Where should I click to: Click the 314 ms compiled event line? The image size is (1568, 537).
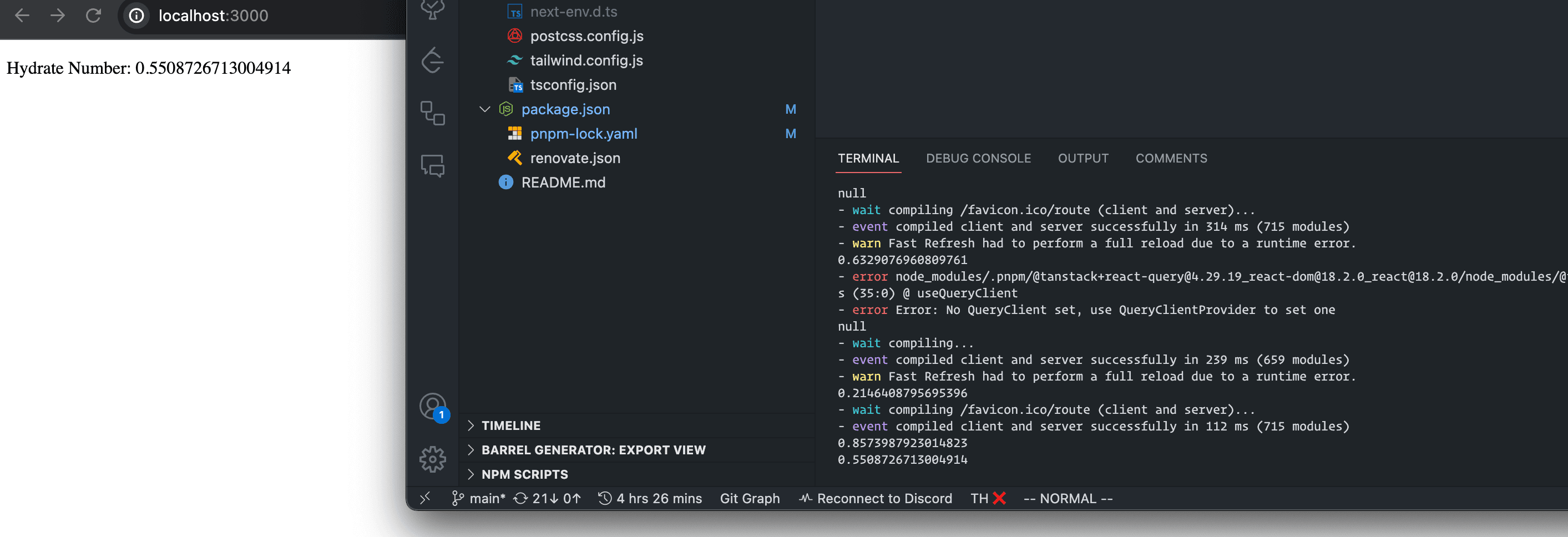[1094, 226]
